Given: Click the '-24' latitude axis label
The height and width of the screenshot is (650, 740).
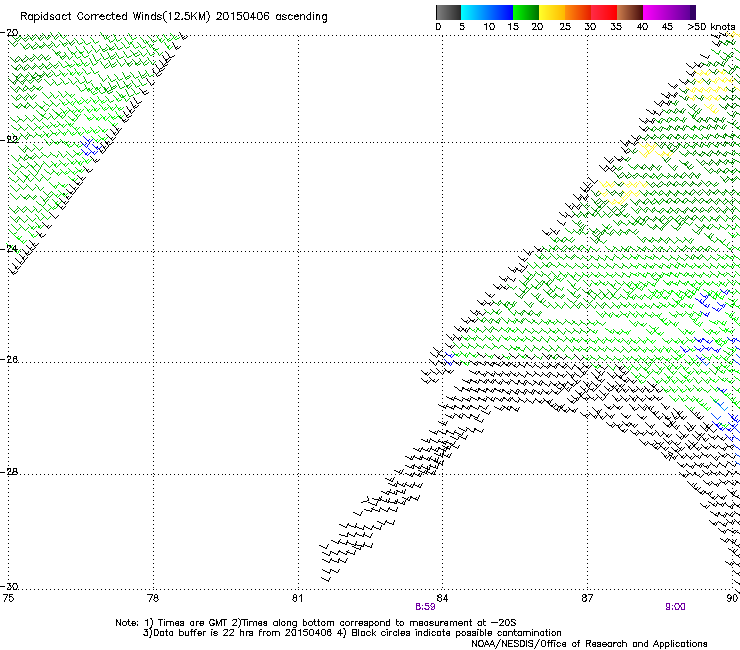Looking at the screenshot, I should pos(9,249).
